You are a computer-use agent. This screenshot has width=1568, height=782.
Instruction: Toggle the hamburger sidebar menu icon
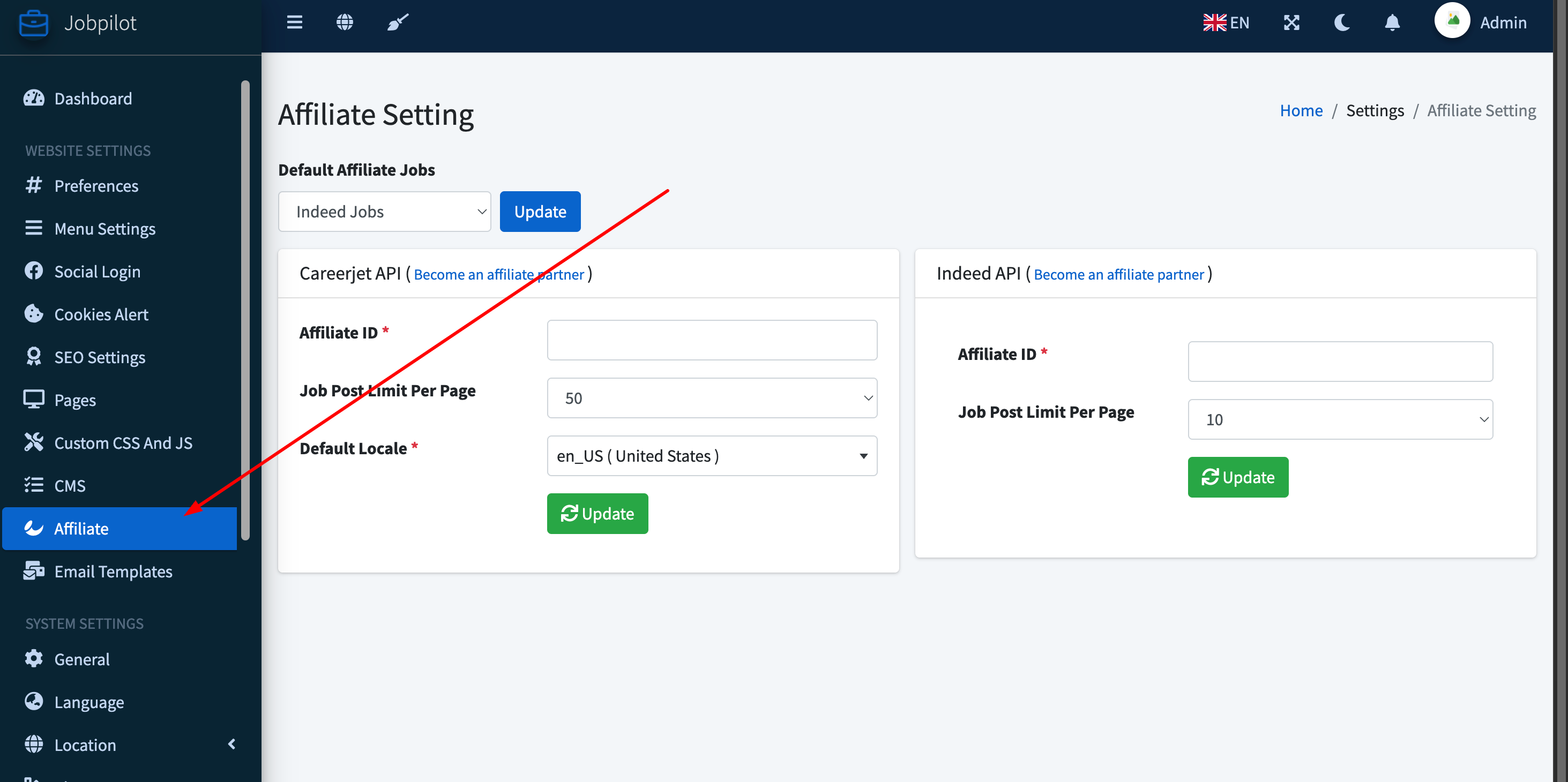(x=295, y=22)
